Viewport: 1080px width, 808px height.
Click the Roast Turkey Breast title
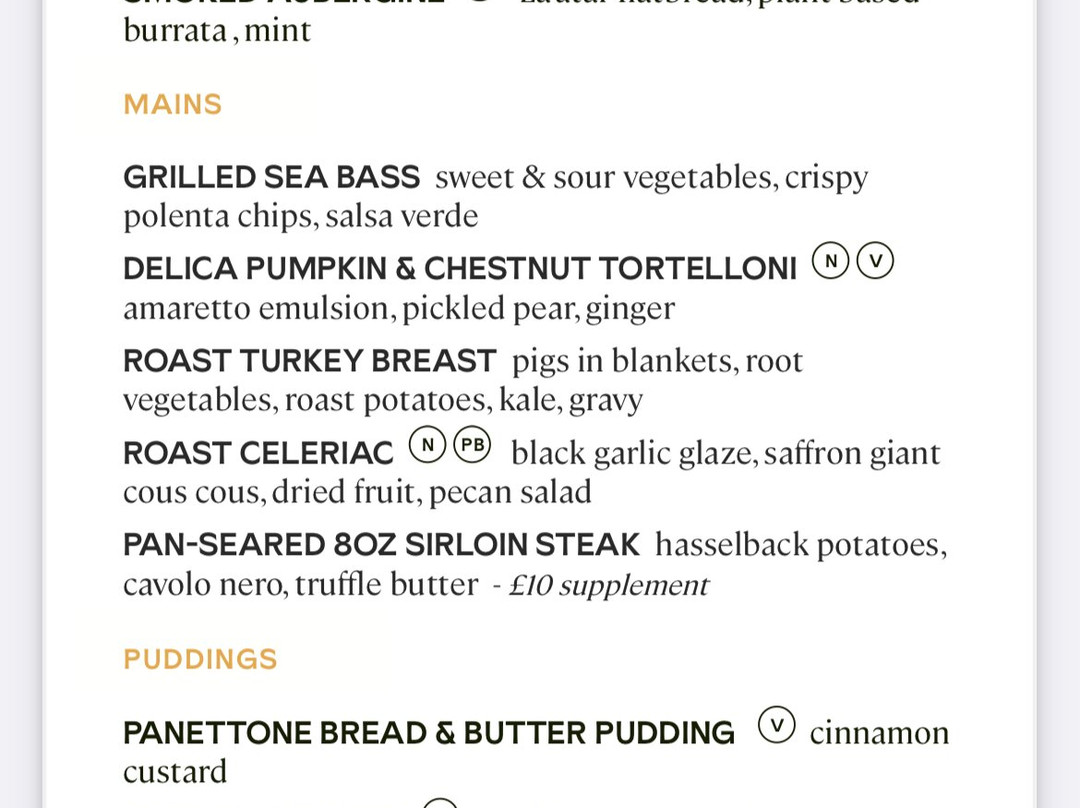tap(309, 361)
